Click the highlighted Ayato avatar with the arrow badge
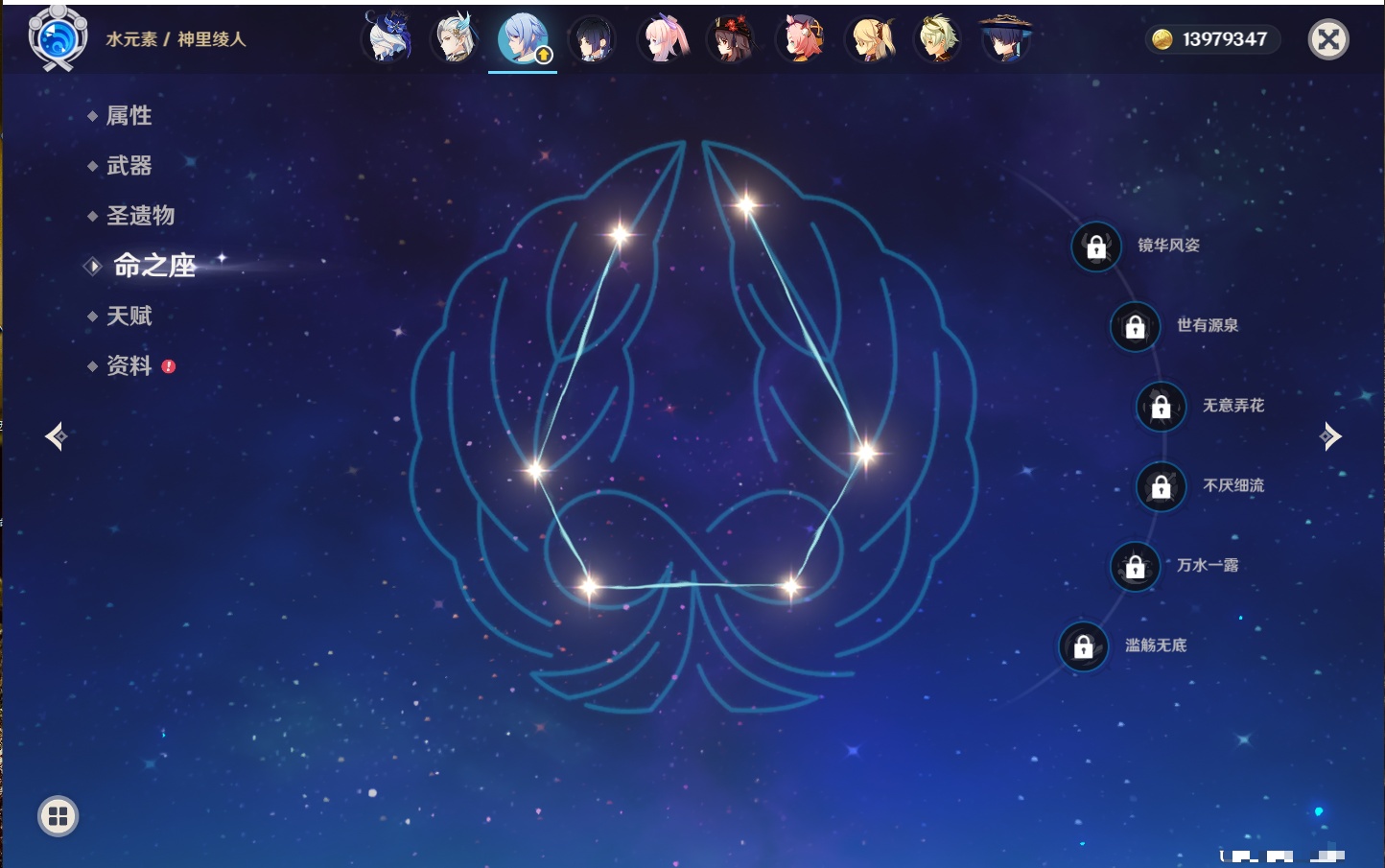 coord(523,38)
